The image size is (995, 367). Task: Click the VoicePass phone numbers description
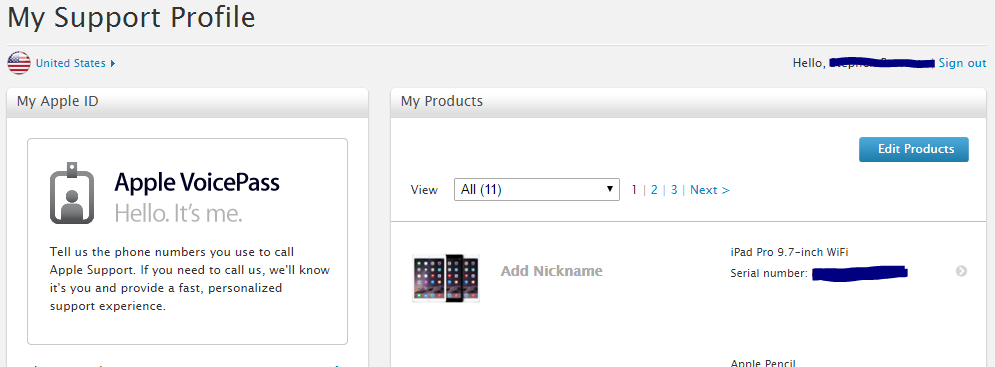[x=190, y=279]
